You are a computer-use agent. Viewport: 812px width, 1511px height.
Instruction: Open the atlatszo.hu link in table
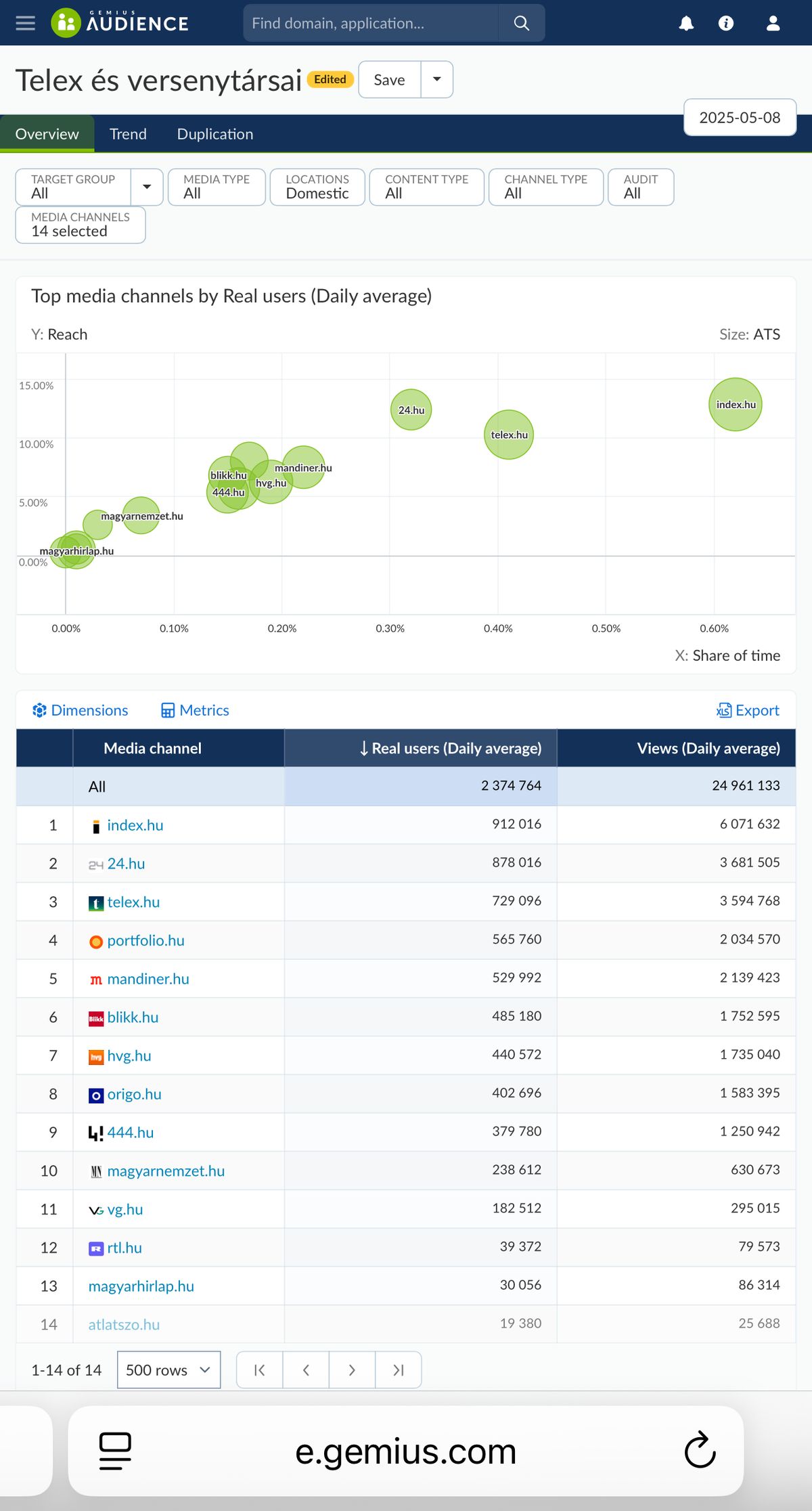(x=124, y=1325)
